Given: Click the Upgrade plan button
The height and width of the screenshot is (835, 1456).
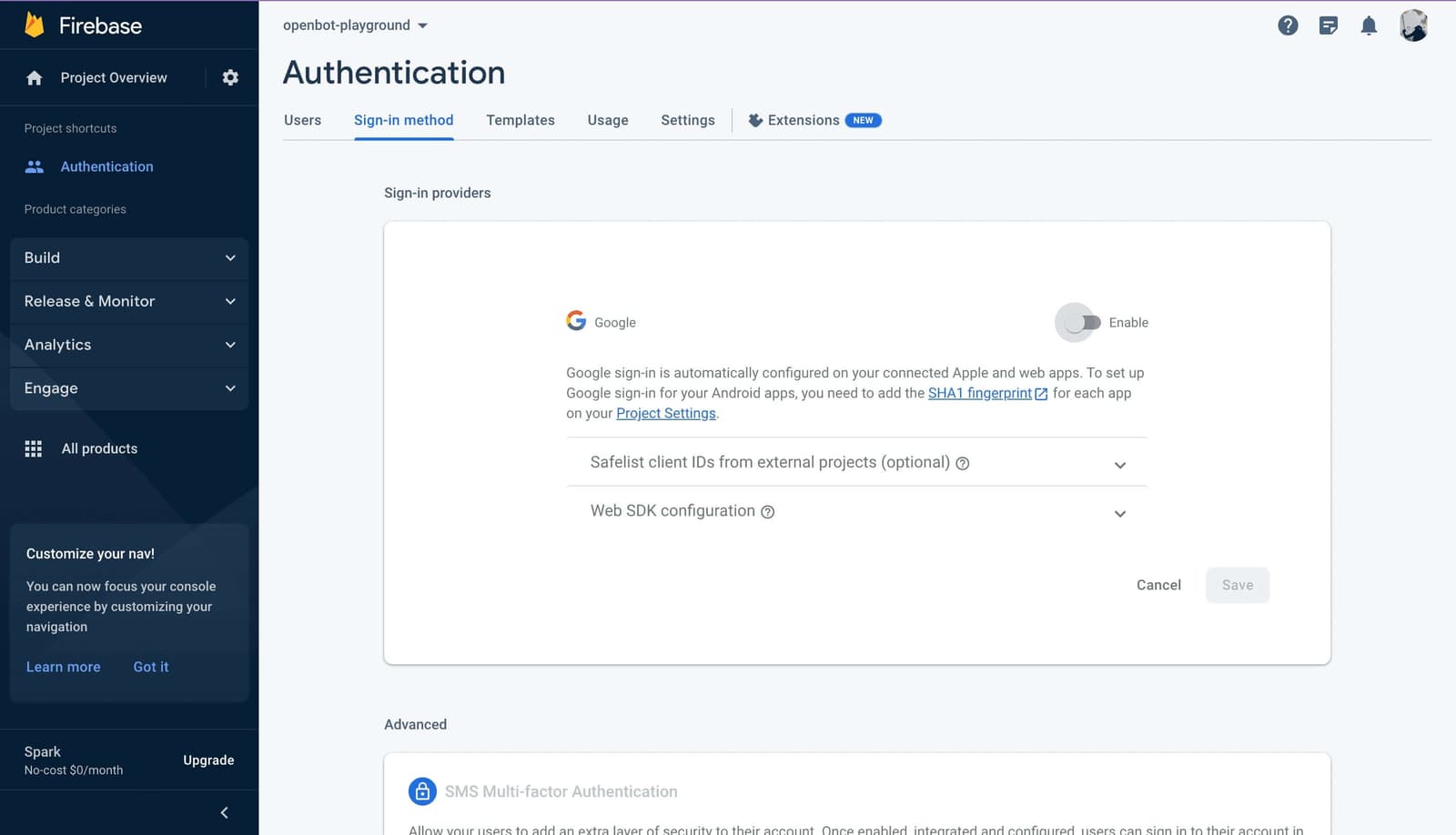Looking at the screenshot, I should pos(208,760).
